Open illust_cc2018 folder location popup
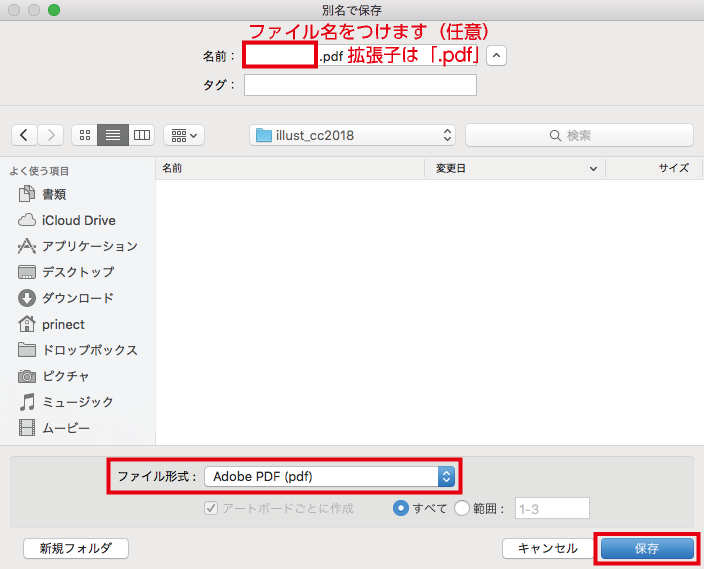 click(x=352, y=135)
